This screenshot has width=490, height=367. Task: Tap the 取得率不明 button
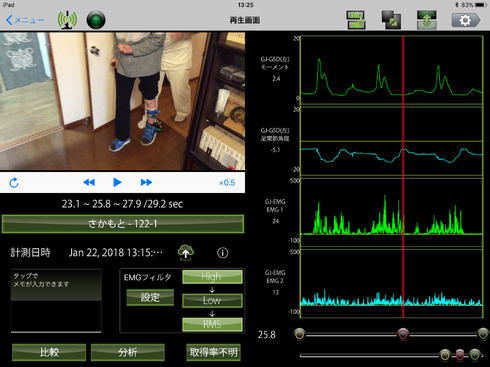[213, 352]
